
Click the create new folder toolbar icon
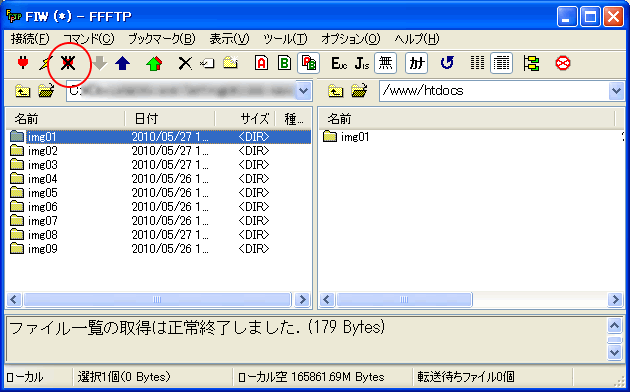[x=231, y=63]
